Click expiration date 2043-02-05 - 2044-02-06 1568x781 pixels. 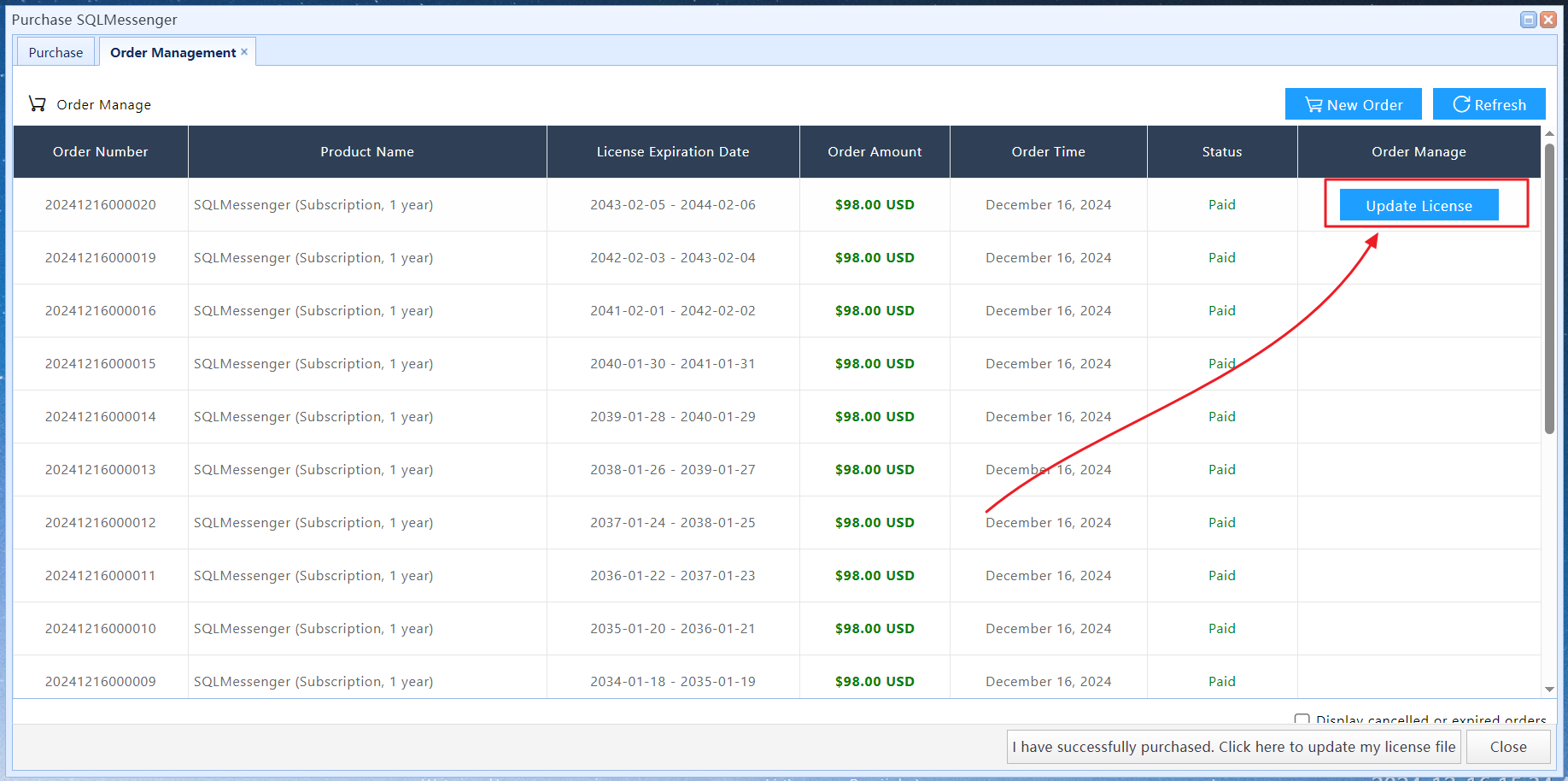click(x=673, y=204)
